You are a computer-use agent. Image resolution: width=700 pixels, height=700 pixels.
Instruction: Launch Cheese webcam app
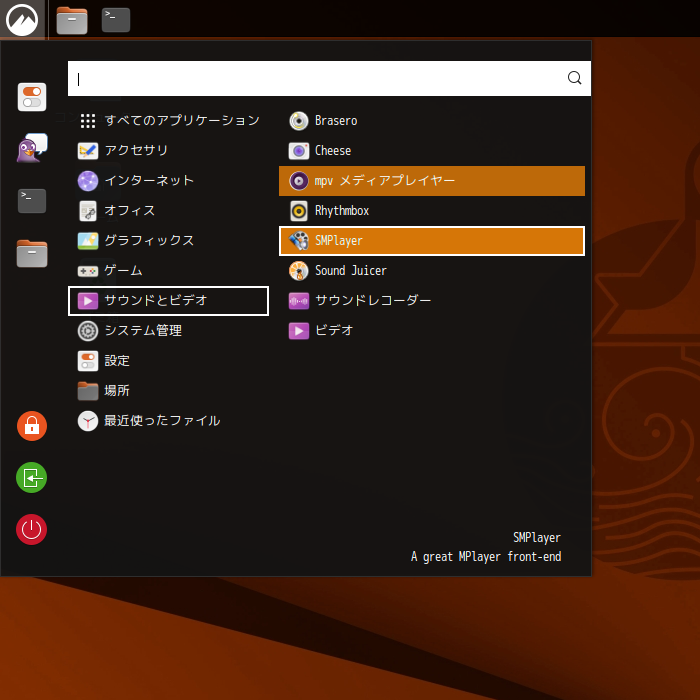pyautogui.click(x=432, y=150)
